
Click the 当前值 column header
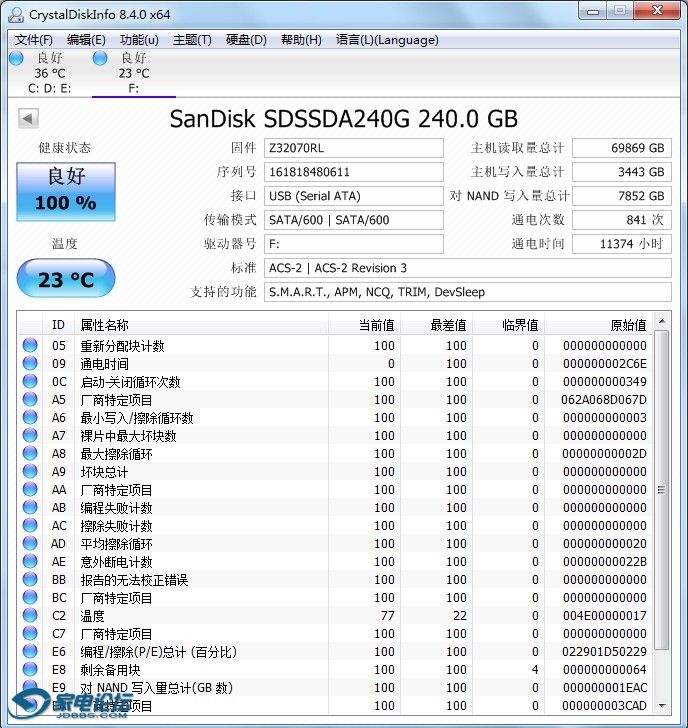click(364, 325)
